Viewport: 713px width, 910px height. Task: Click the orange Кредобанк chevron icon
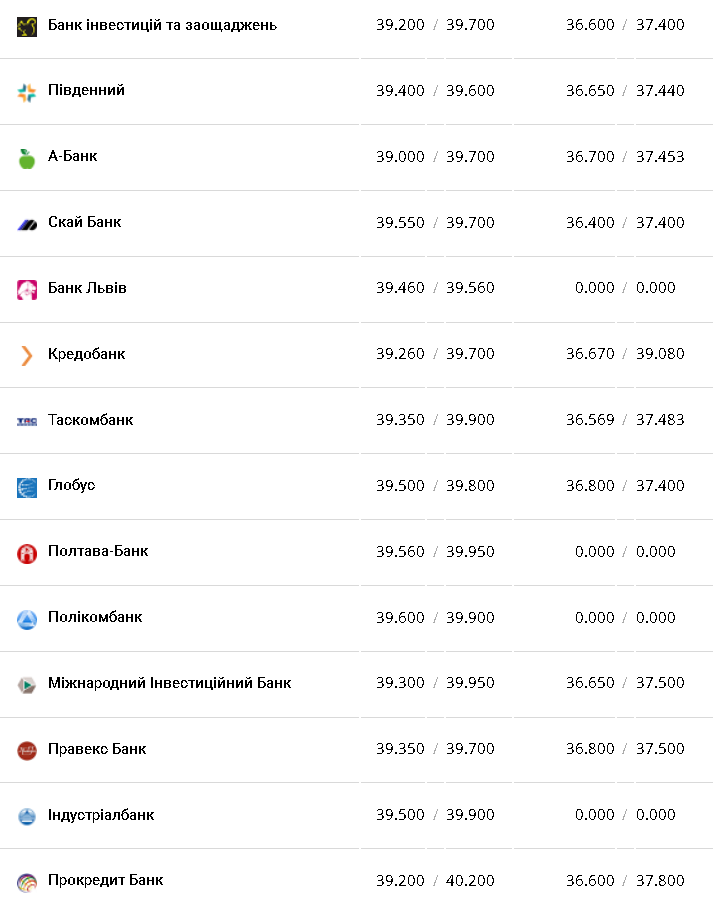click(27, 355)
